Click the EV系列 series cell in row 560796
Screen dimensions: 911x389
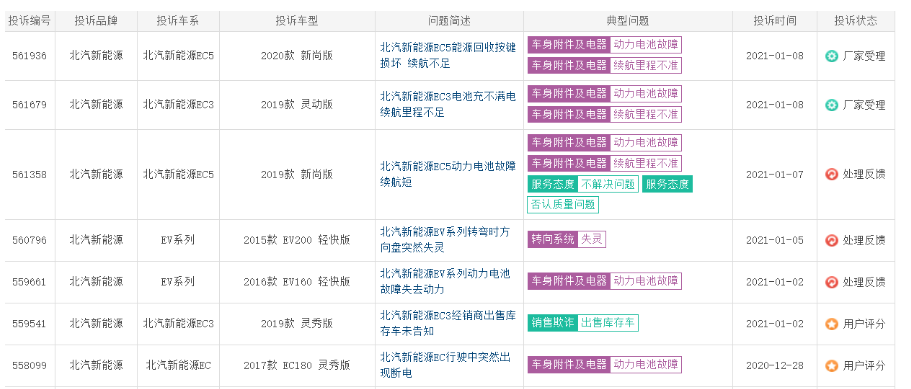click(178, 240)
